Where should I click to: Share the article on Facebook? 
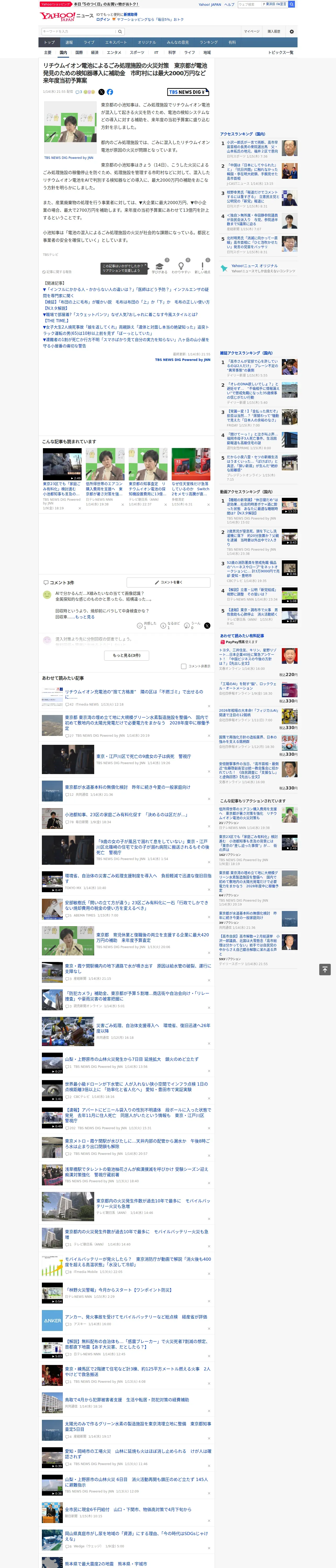[110, 92]
